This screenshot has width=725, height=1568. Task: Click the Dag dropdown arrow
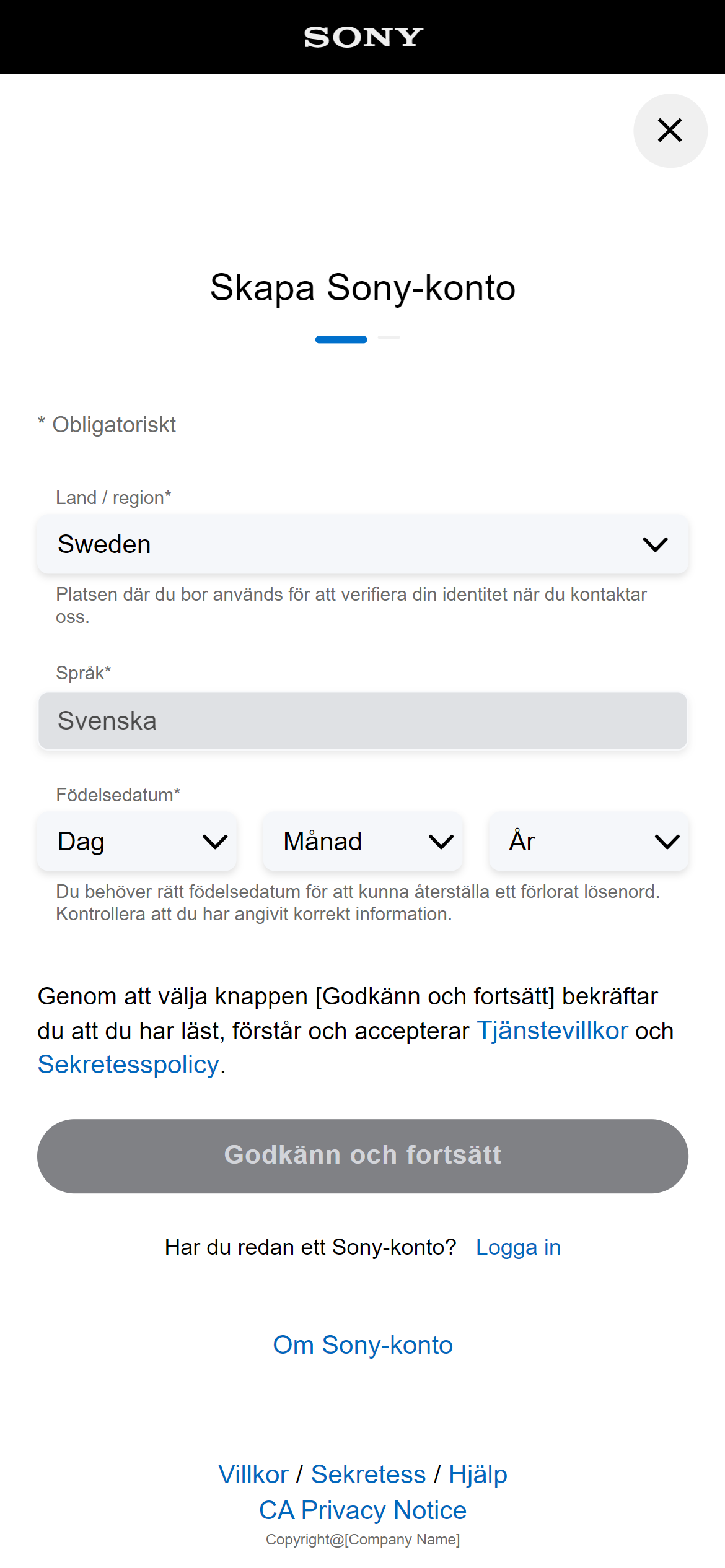(x=214, y=842)
